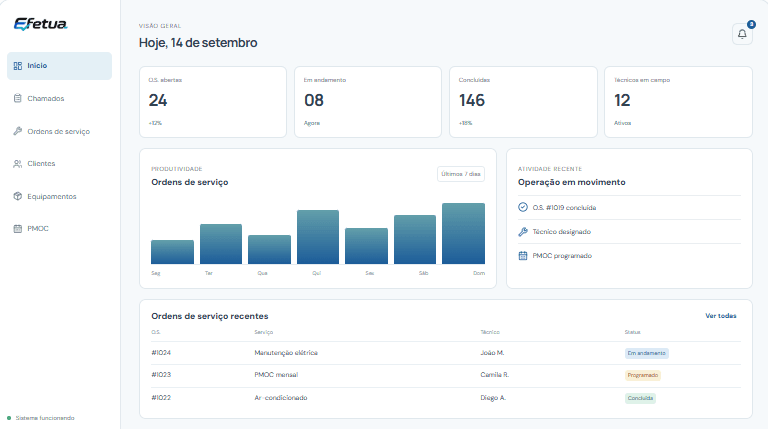Viewport: 768px width, 429px height.
Task: Click the Ar-condicionado service cell
Action: point(281,398)
